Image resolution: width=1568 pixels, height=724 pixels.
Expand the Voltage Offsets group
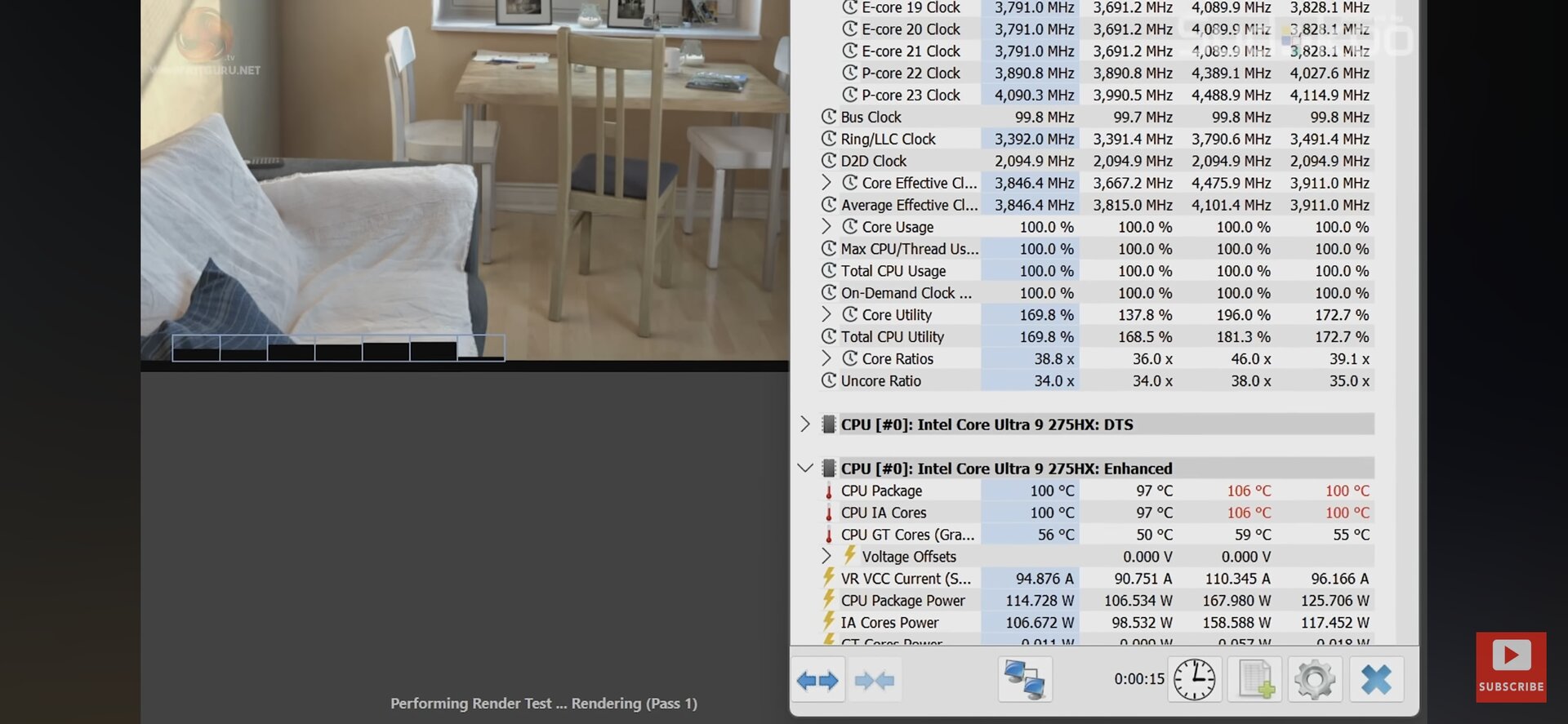pos(826,556)
